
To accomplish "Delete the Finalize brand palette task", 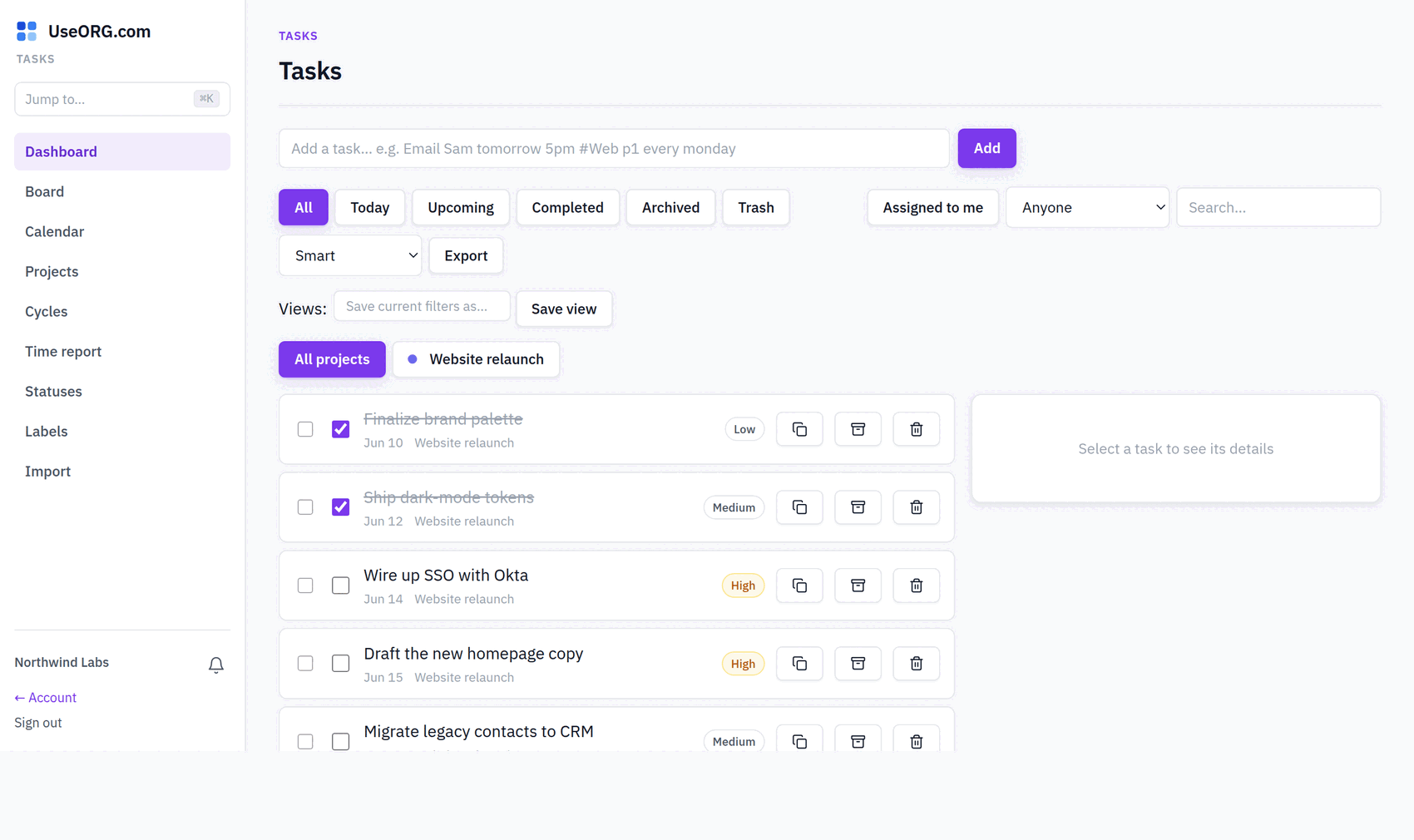I will tap(916, 429).
